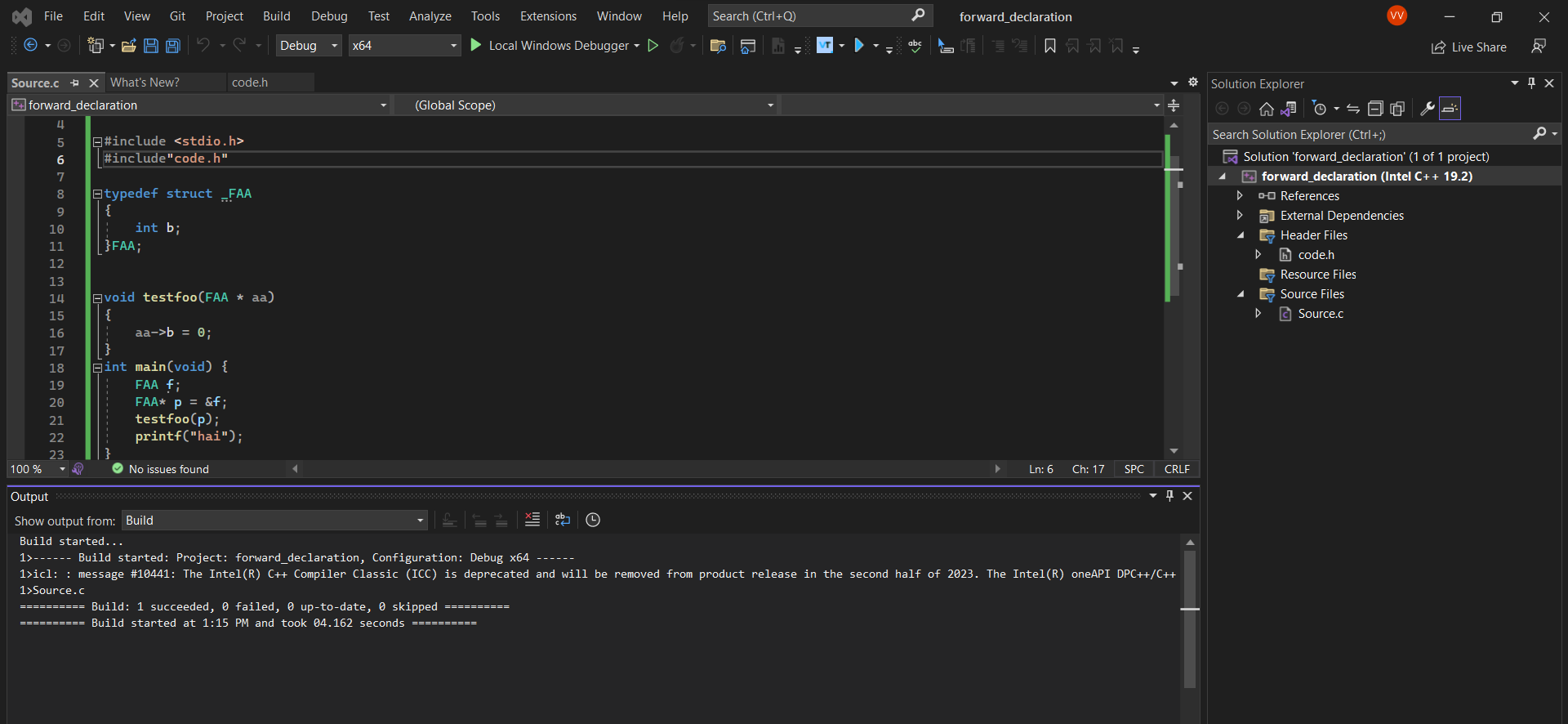The image size is (1568, 724).
Task: Toggle word wrap in the Output panel
Action: click(x=563, y=520)
